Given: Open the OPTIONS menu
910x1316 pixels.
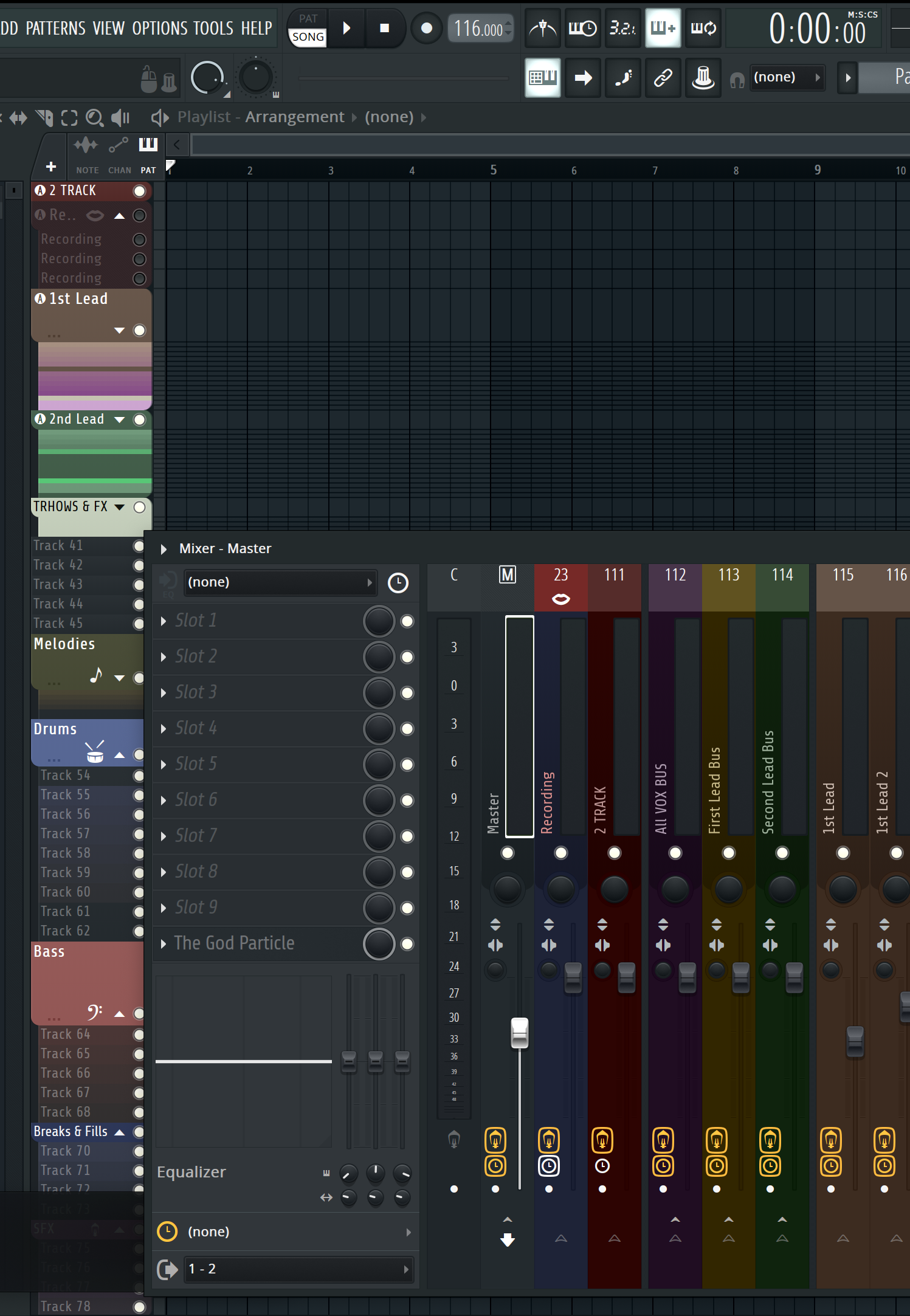Looking at the screenshot, I should [x=160, y=28].
